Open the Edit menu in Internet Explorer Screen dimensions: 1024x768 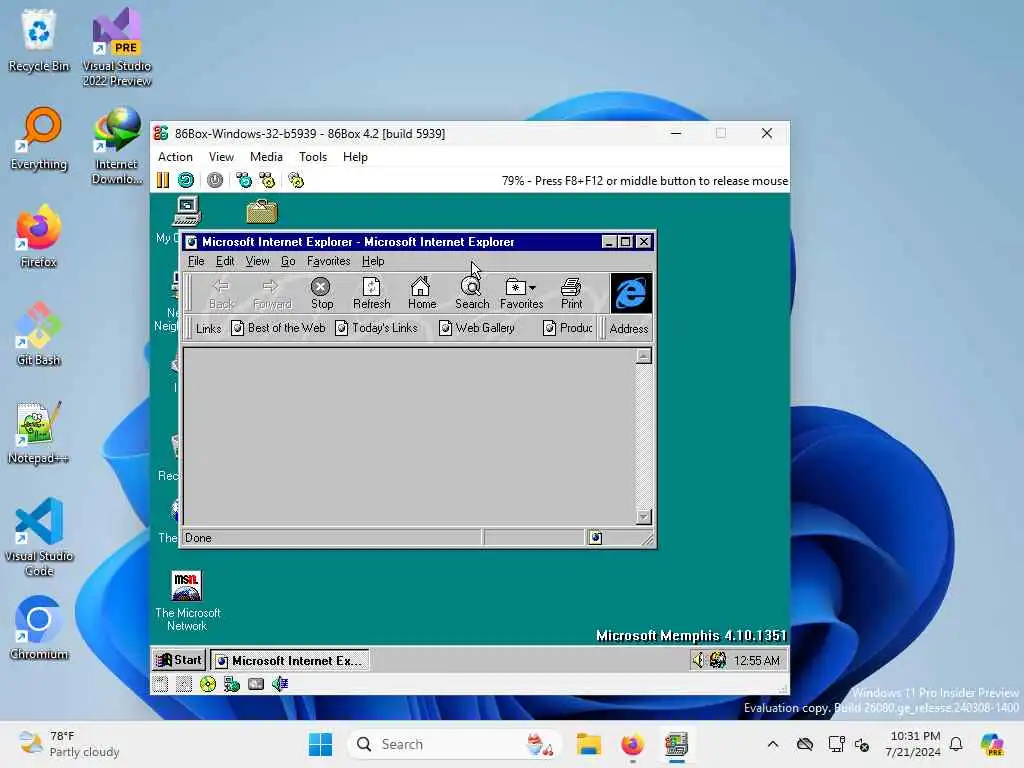pyautogui.click(x=225, y=261)
